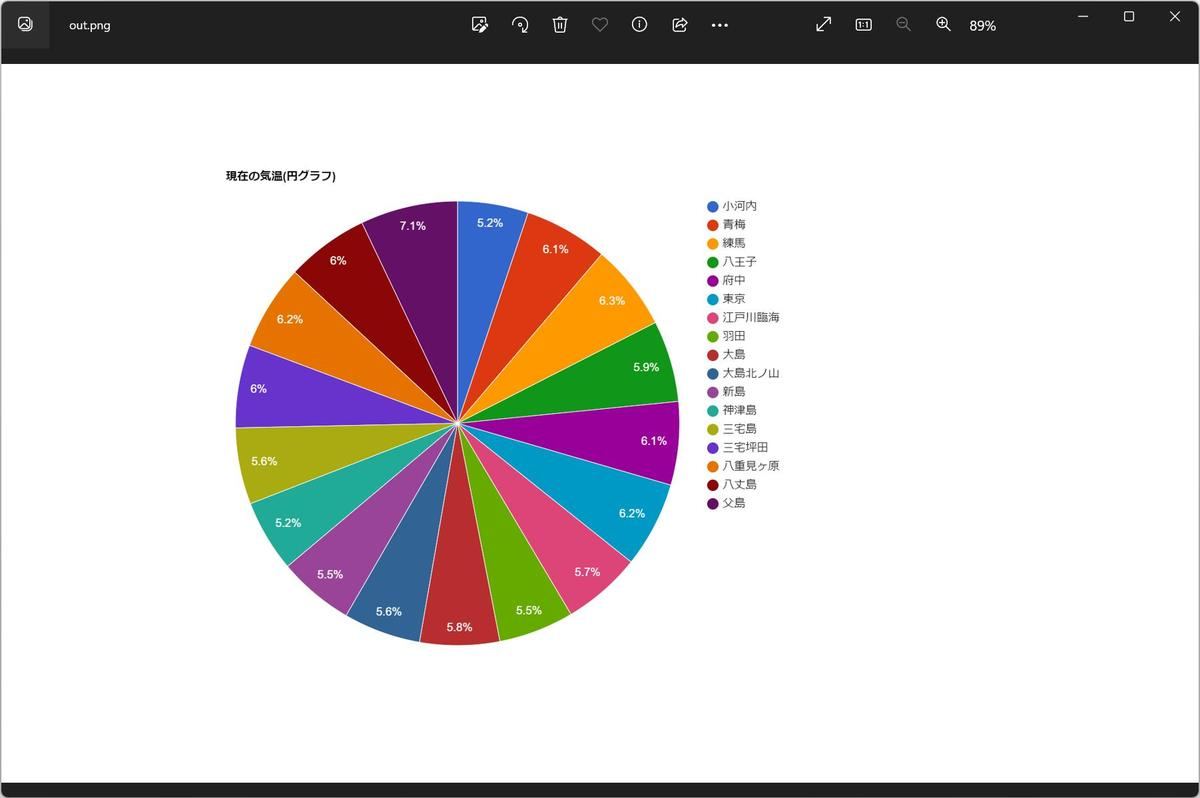The image size is (1200, 798).
Task: Delete the image with the trash icon
Action: pyautogui.click(x=560, y=24)
